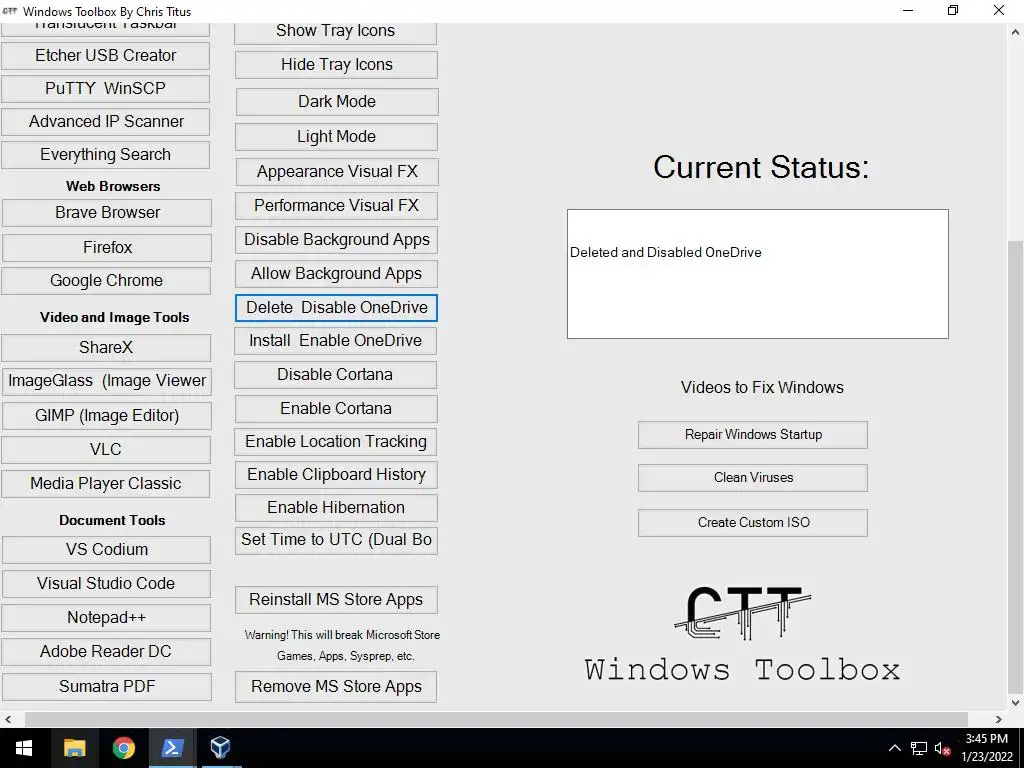Show hidden tray icons chevron
1024x768 pixels.
pyautogui.click(x=895, y=748)
